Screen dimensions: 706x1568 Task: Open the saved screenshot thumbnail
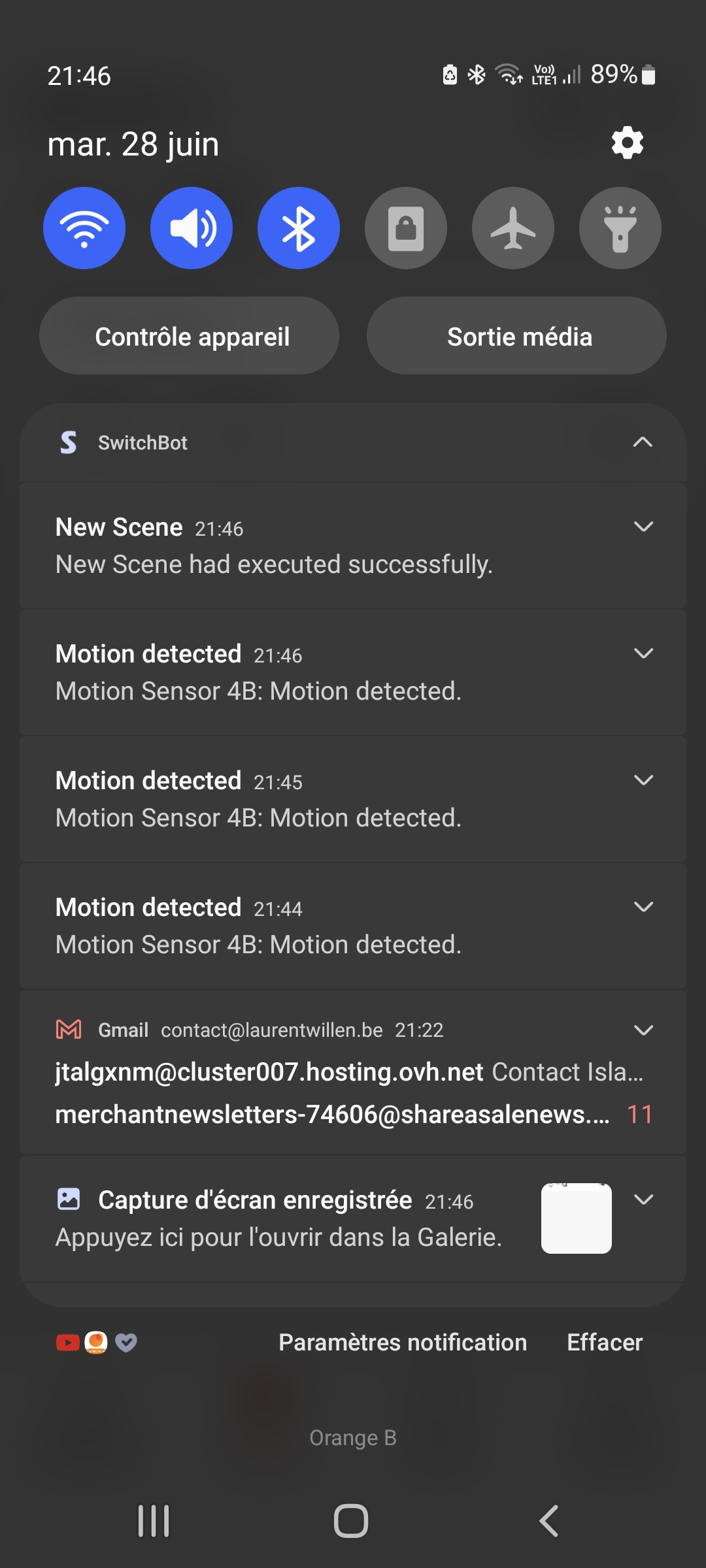coord(576,1218)
